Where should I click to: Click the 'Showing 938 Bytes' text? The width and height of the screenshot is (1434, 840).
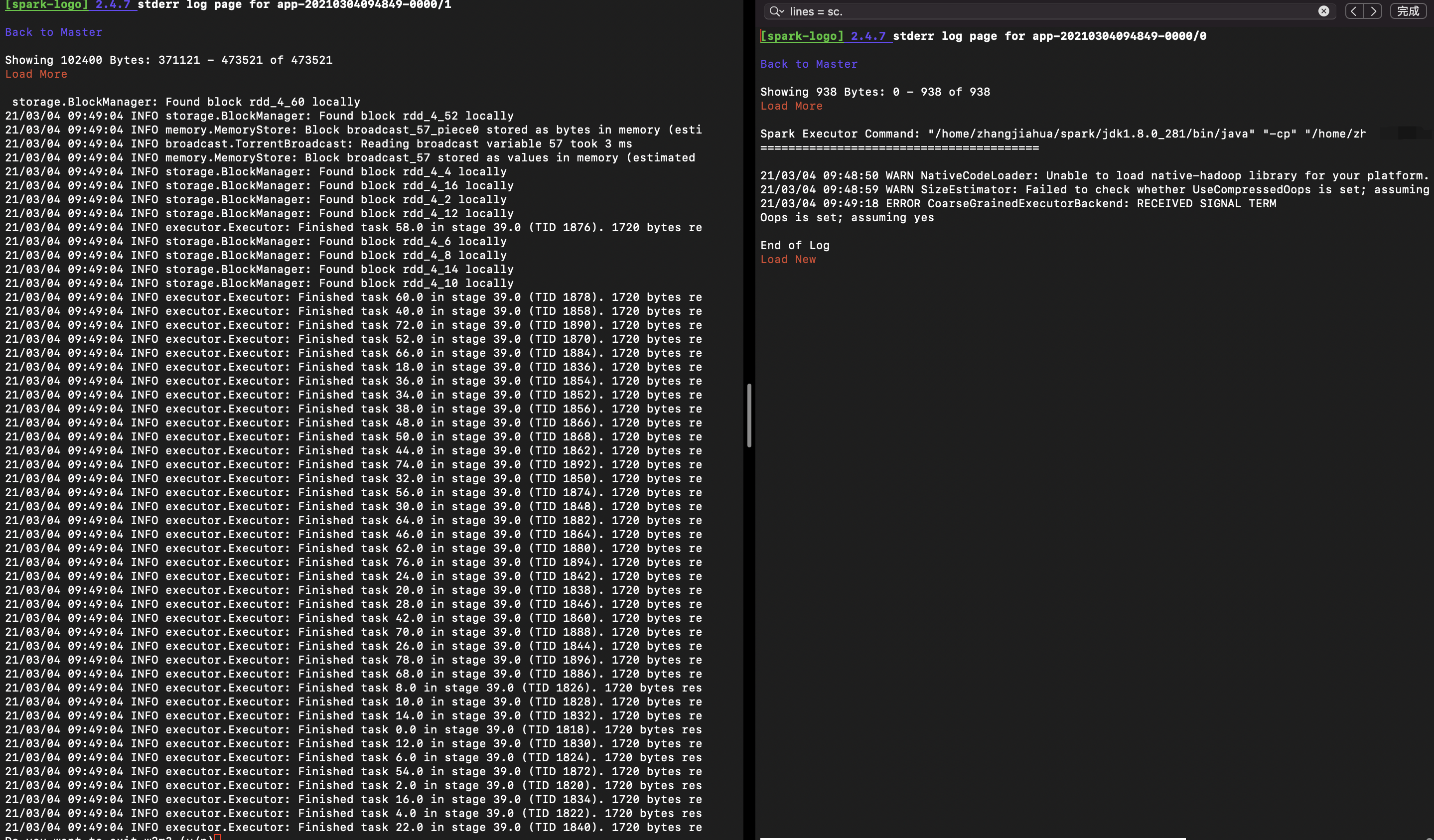(x=874, y=92)
